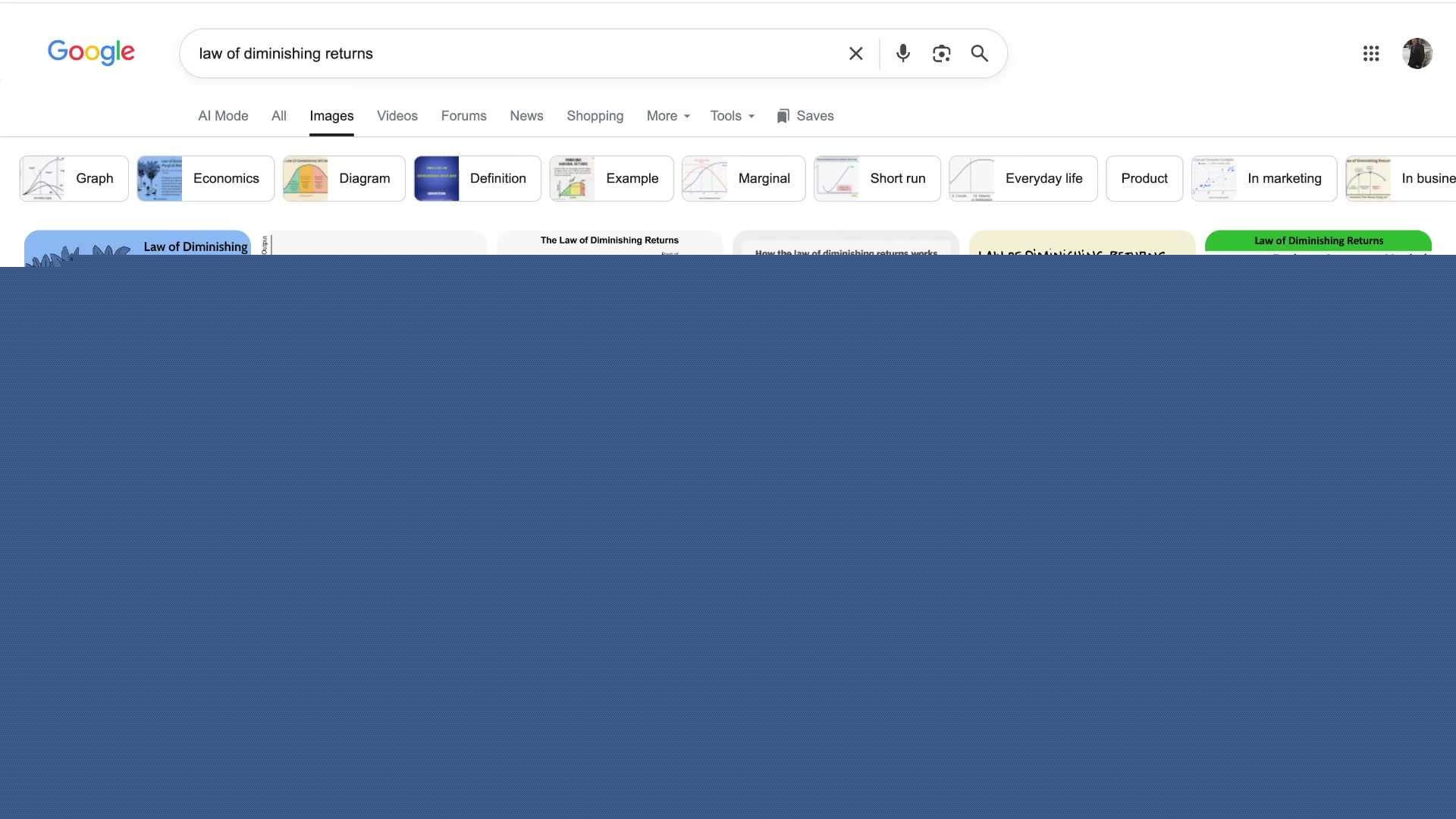This screenshot has height=819, width=1456.
Task: Open the Forums tab
Action: 464,116
